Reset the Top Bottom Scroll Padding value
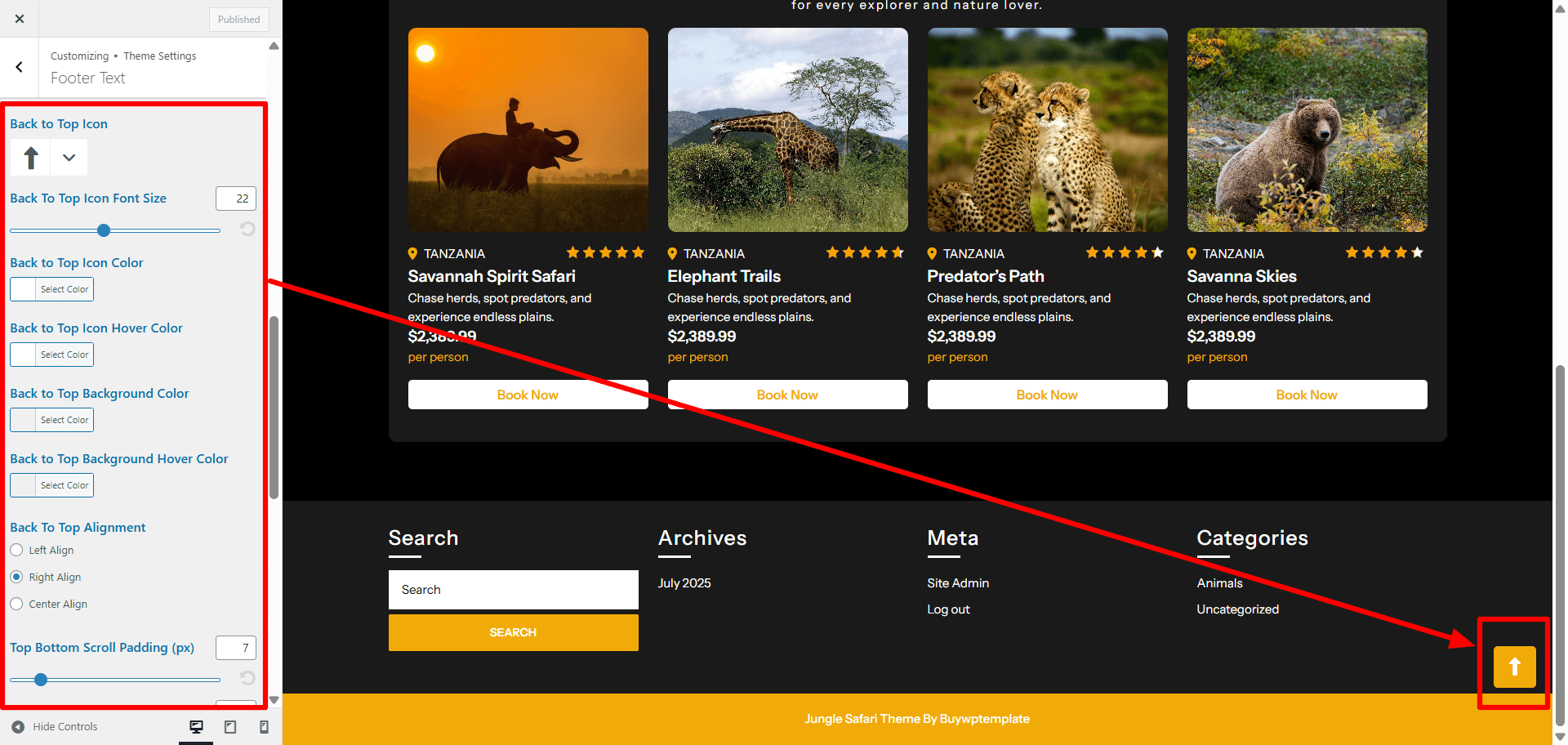The width and height of the screenshot is (1568, 745). click(x=247, y=678)
